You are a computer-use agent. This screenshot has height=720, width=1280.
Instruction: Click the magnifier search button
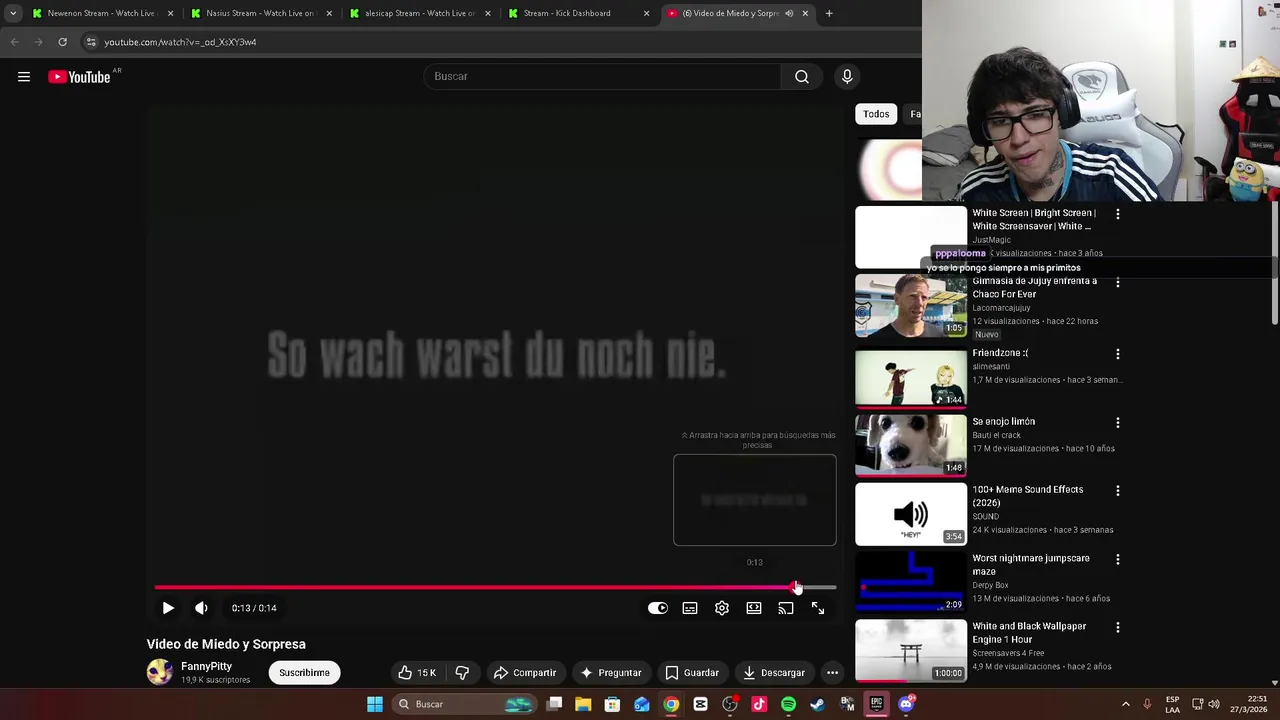pyautogui.click(x=802, y=77)
